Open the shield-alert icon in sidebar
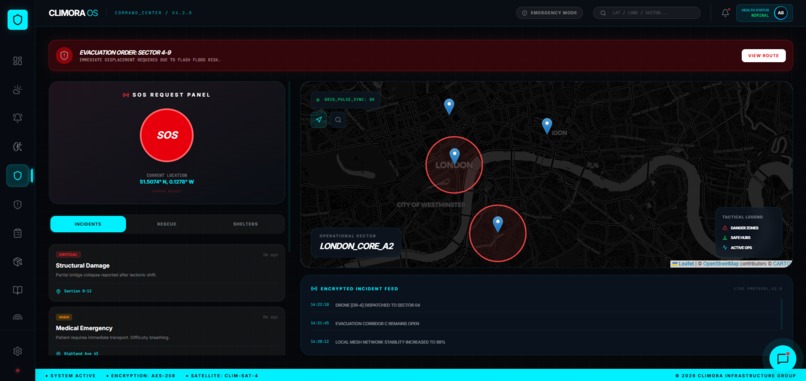 pos(17,205)
